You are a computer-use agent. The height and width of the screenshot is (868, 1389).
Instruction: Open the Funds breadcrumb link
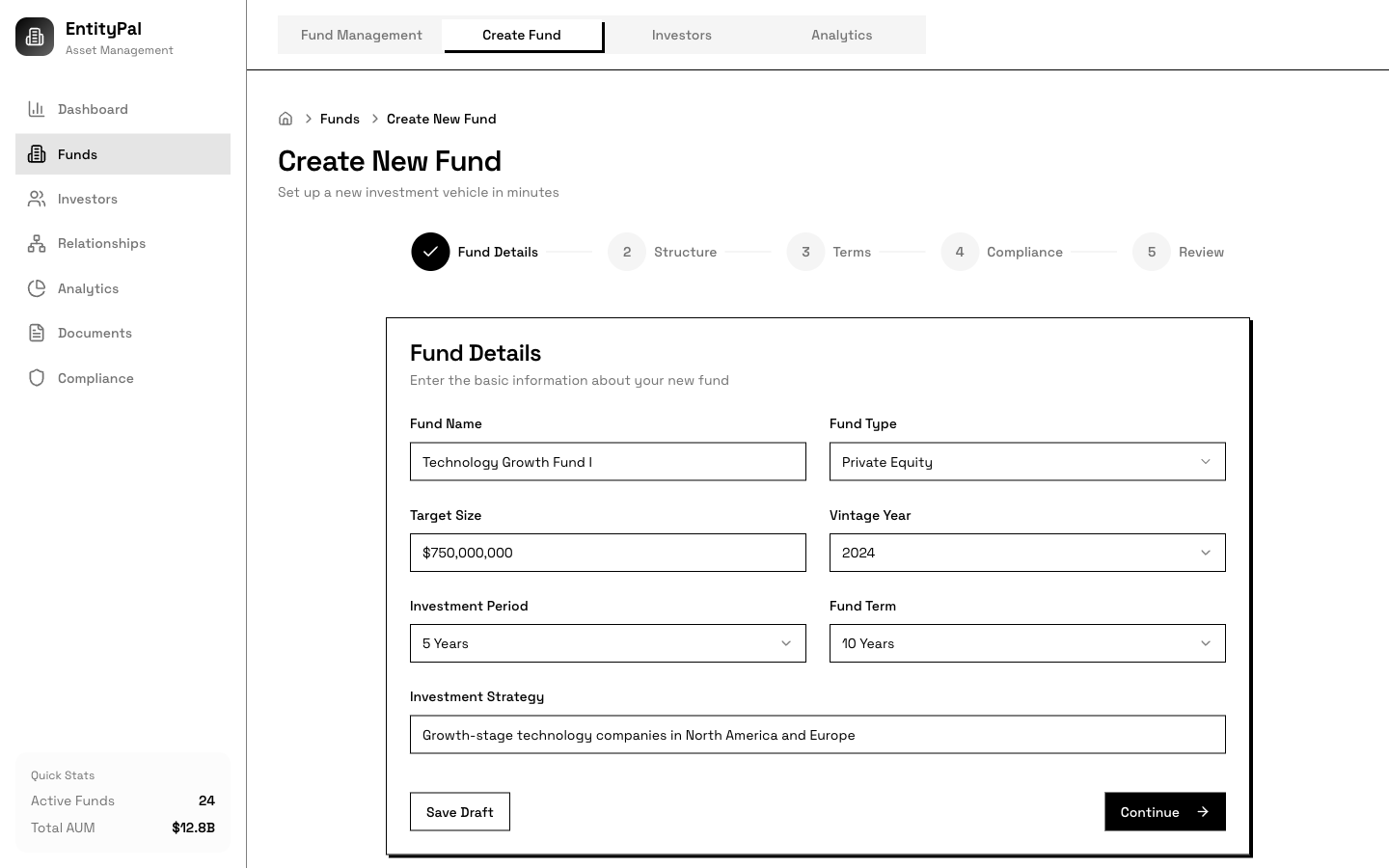pyautogui.click(x=340, y=118)
